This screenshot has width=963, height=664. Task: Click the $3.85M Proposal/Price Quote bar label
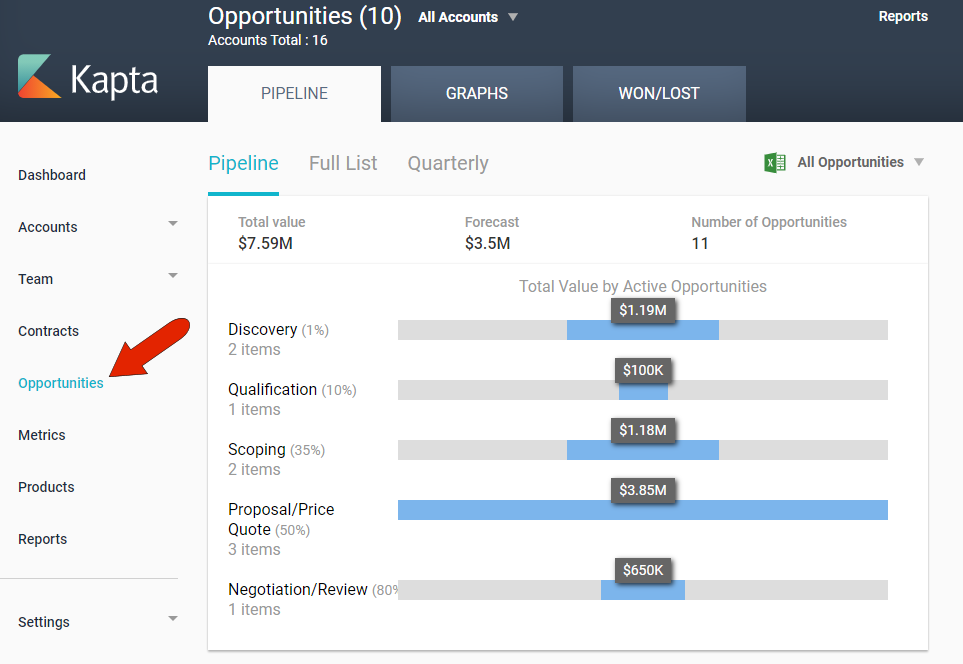642,490
